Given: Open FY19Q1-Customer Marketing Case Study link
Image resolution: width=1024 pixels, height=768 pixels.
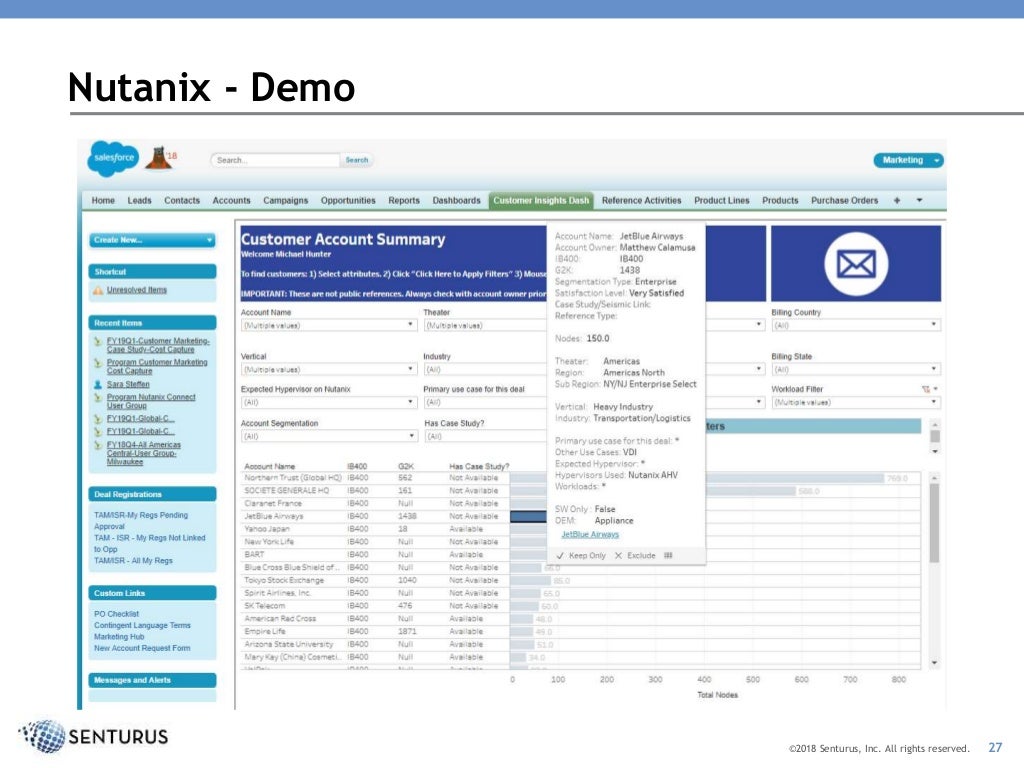Looking at the screenshot, I should click(x=158, y=345).
